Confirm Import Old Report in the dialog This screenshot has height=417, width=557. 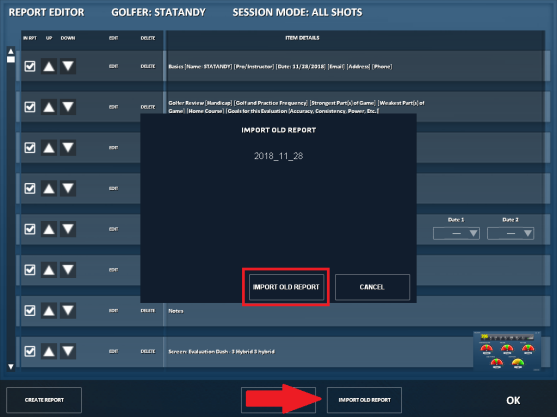pyautogui.click(x=286, y=287)
